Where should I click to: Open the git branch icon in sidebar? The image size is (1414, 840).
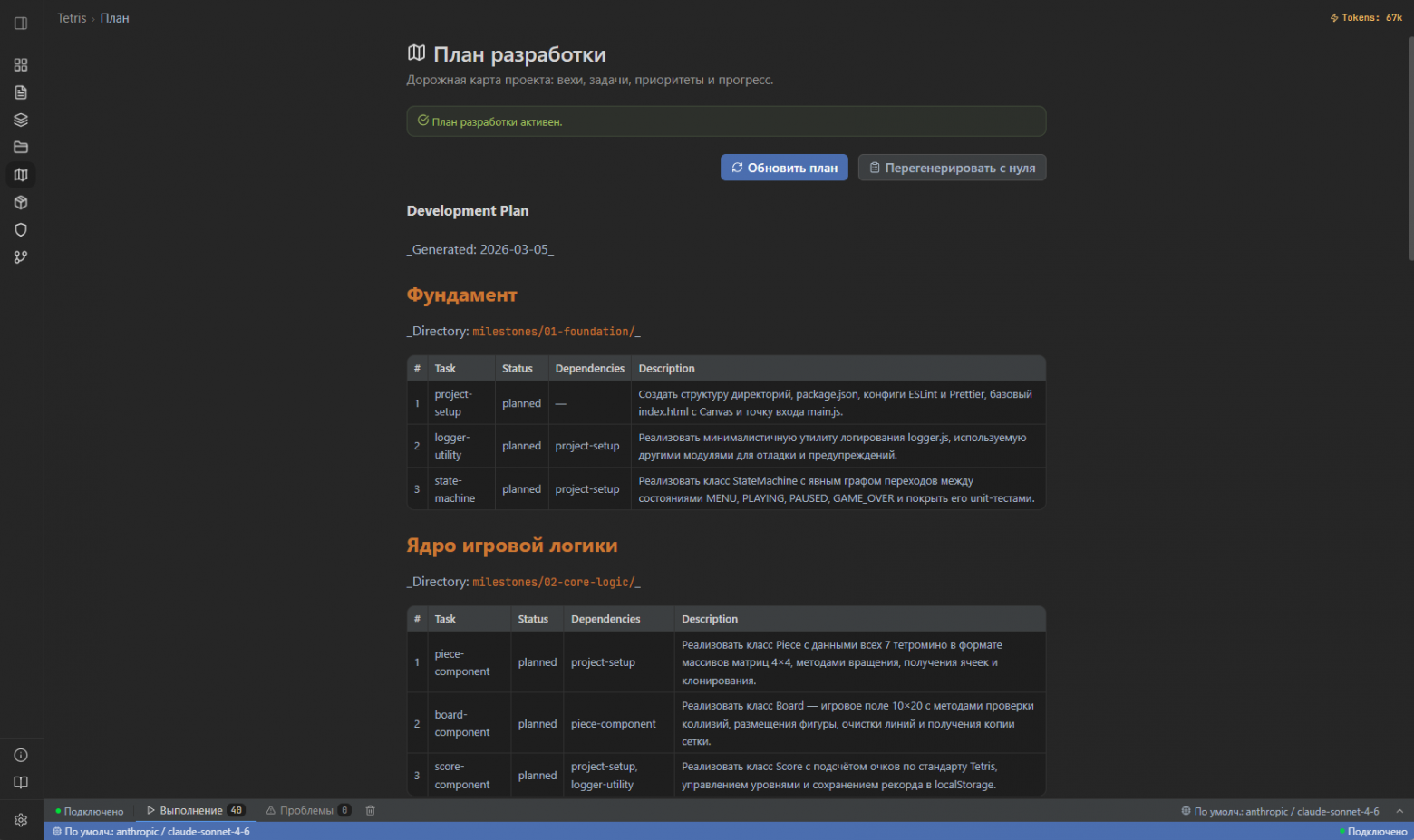(21, 257)
